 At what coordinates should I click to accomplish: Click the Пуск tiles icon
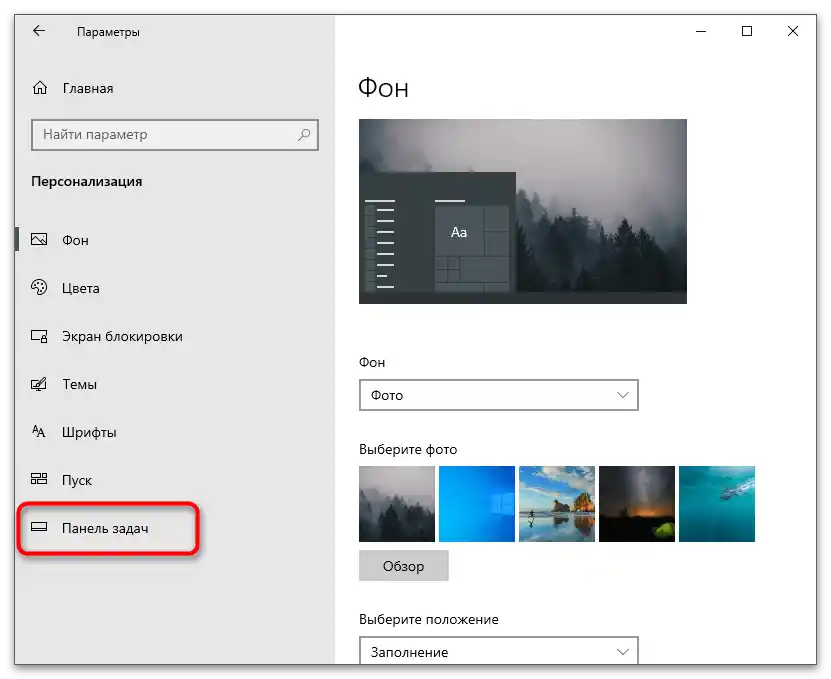click(x=39, y=479)
